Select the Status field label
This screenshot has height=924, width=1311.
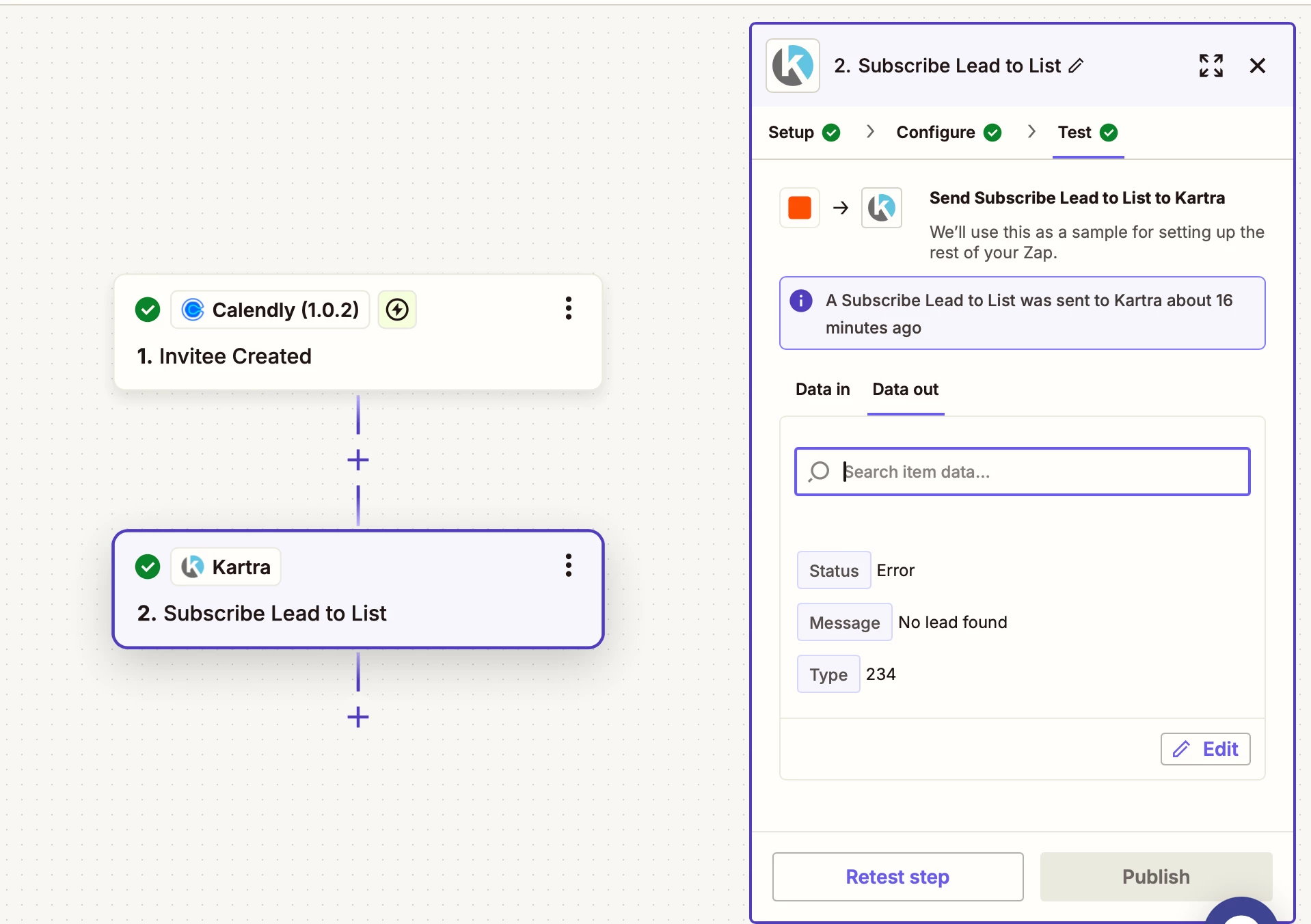(x=833, y=571)
